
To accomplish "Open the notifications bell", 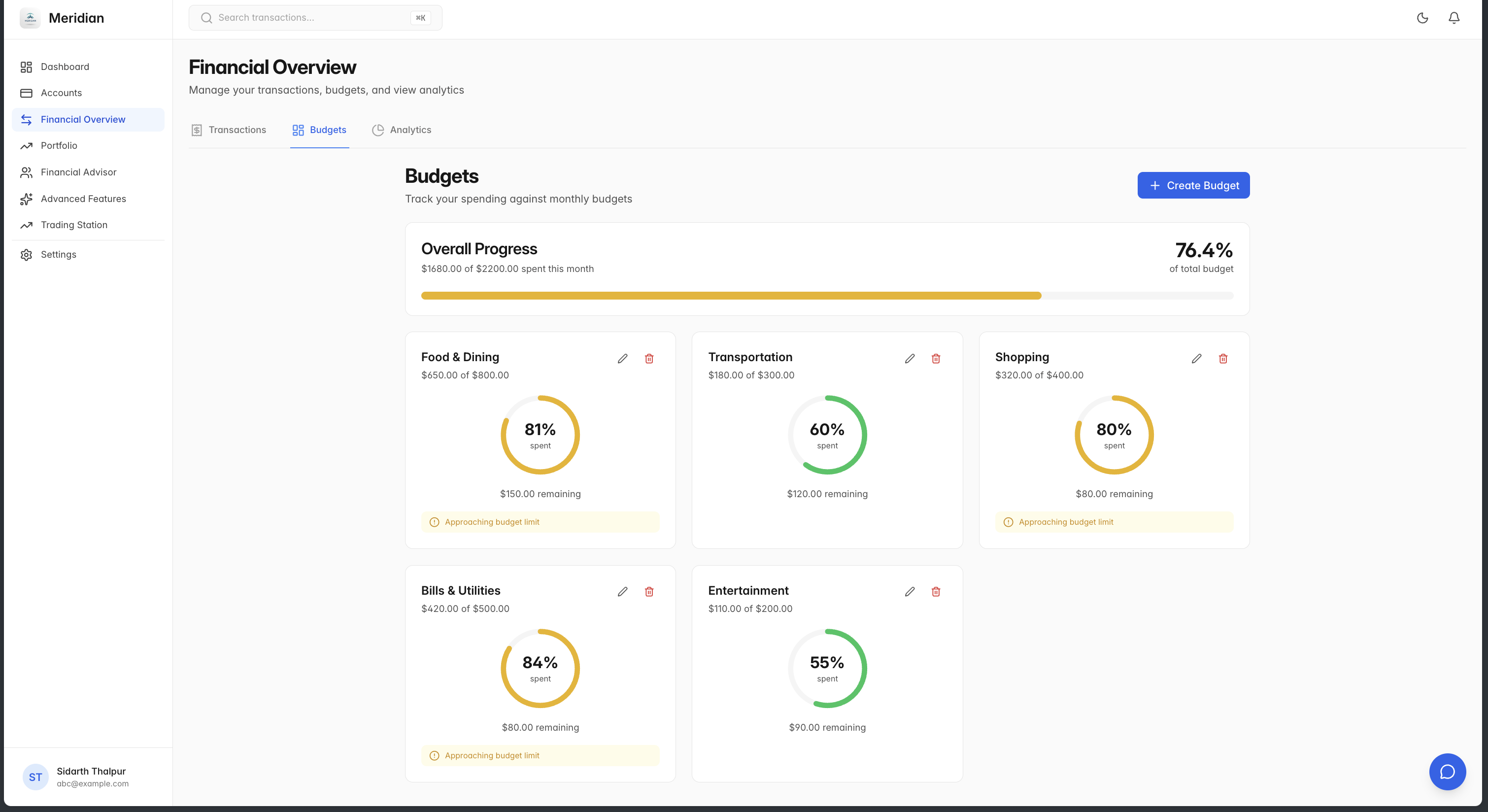I will coord(1454,18).
